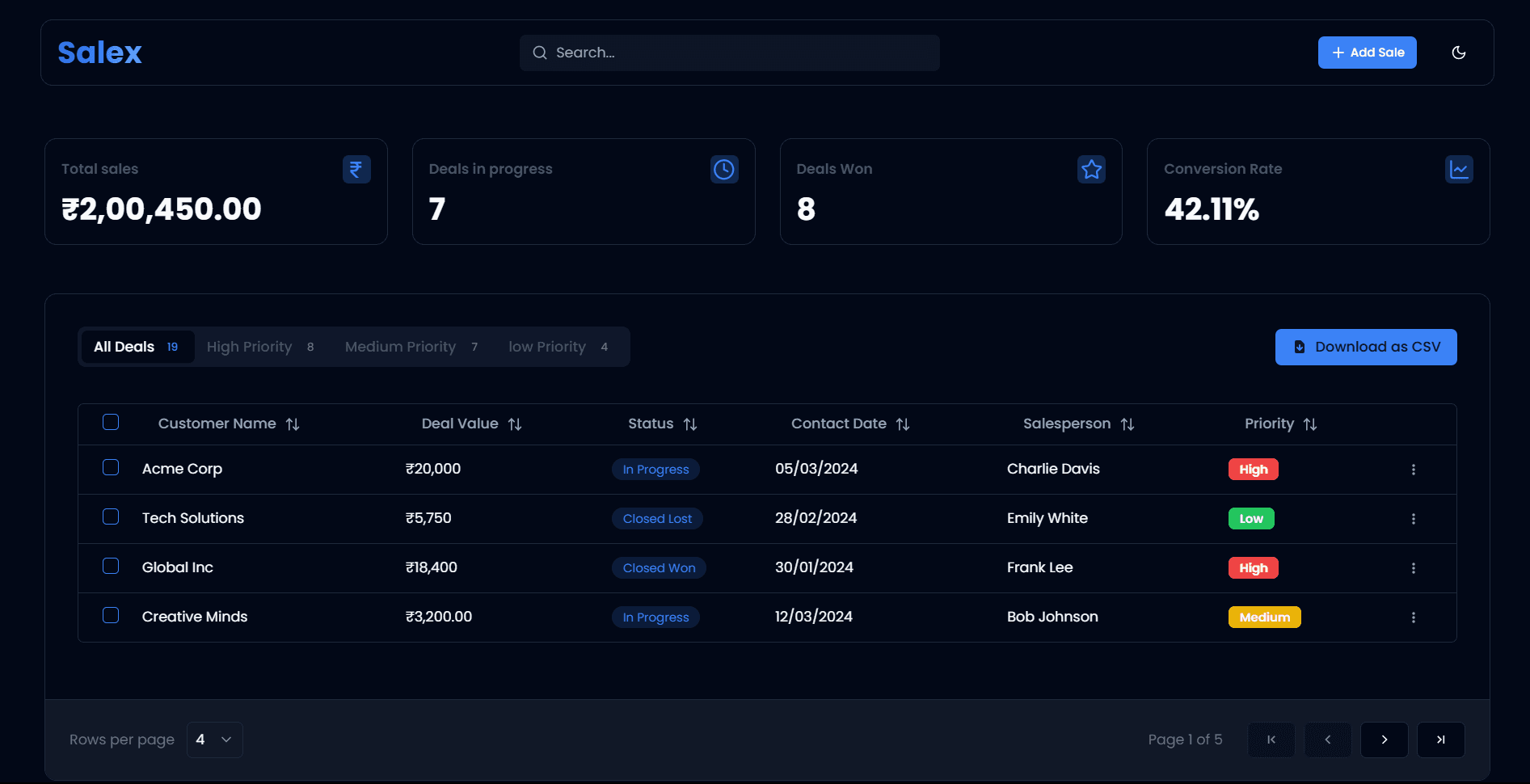Click the Add Sale button
The height and width of the screenshot is (784, 1530).
1366,52
